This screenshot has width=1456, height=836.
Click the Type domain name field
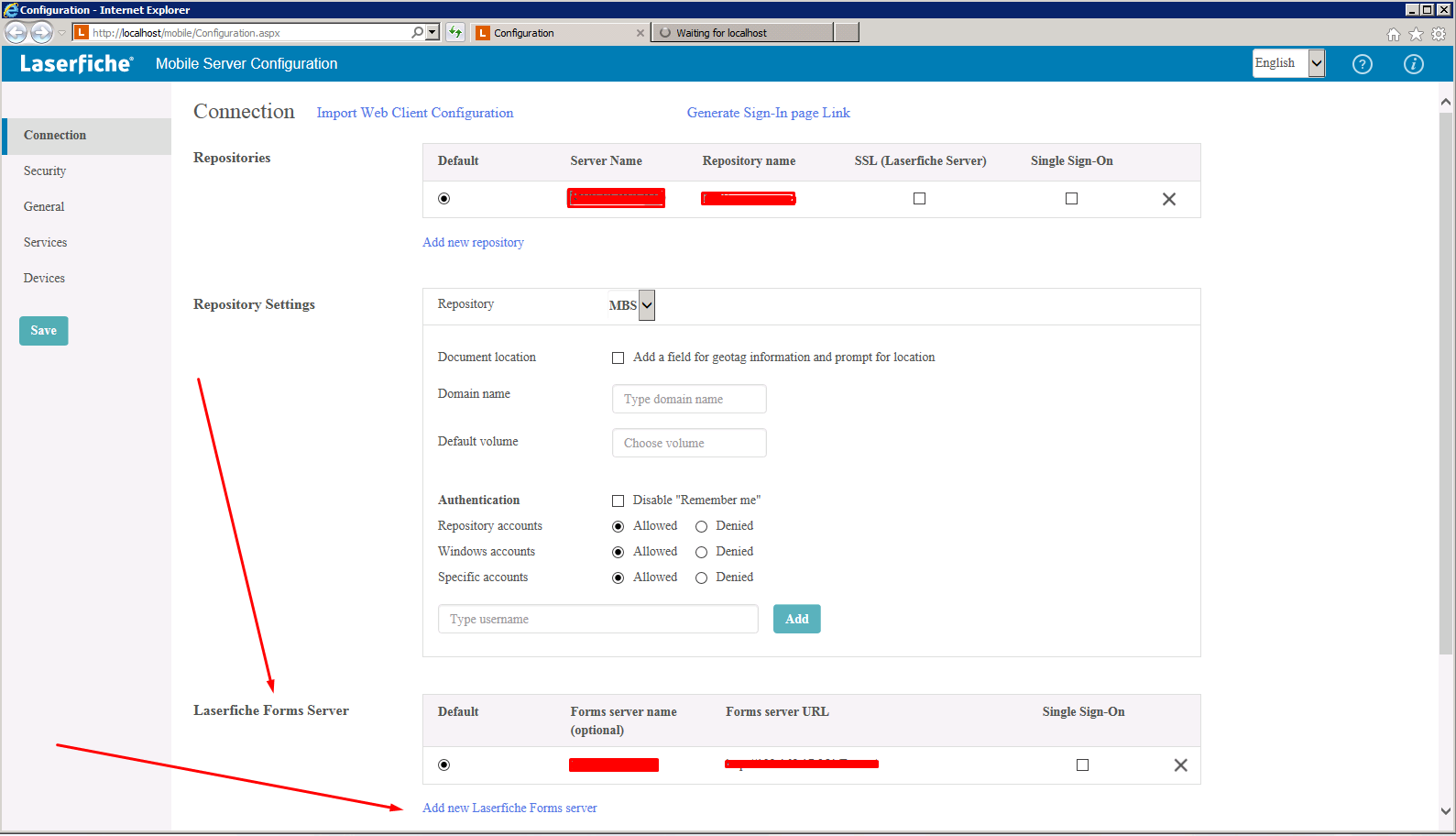pyautogui.click(x=689, y=400)
